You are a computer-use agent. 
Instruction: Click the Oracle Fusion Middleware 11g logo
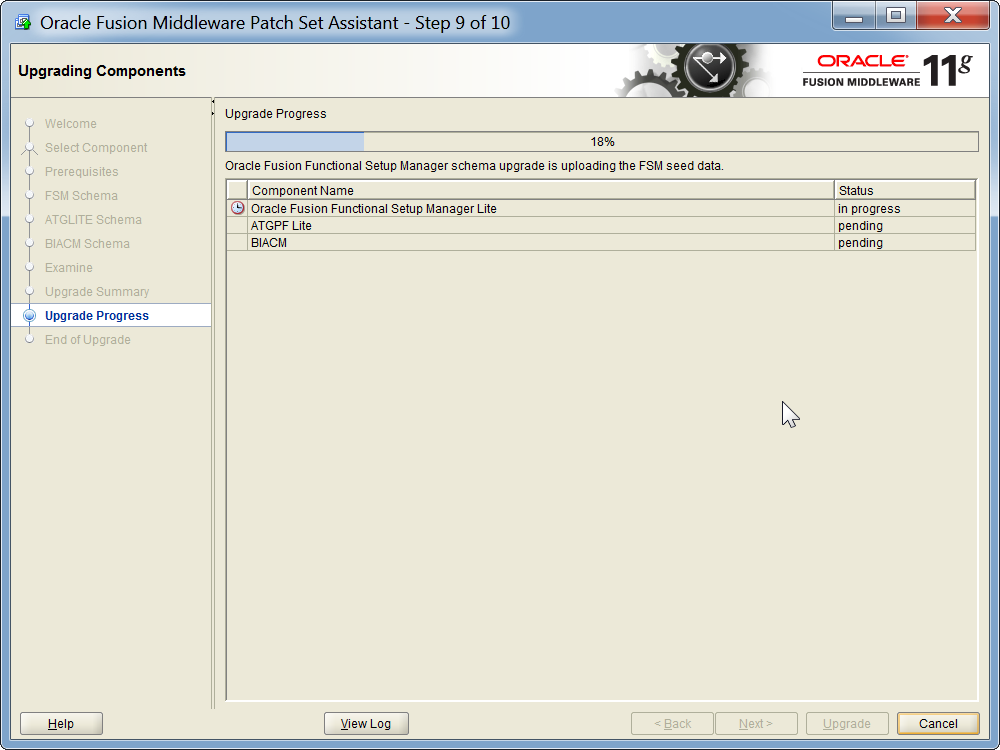[887, 70]
